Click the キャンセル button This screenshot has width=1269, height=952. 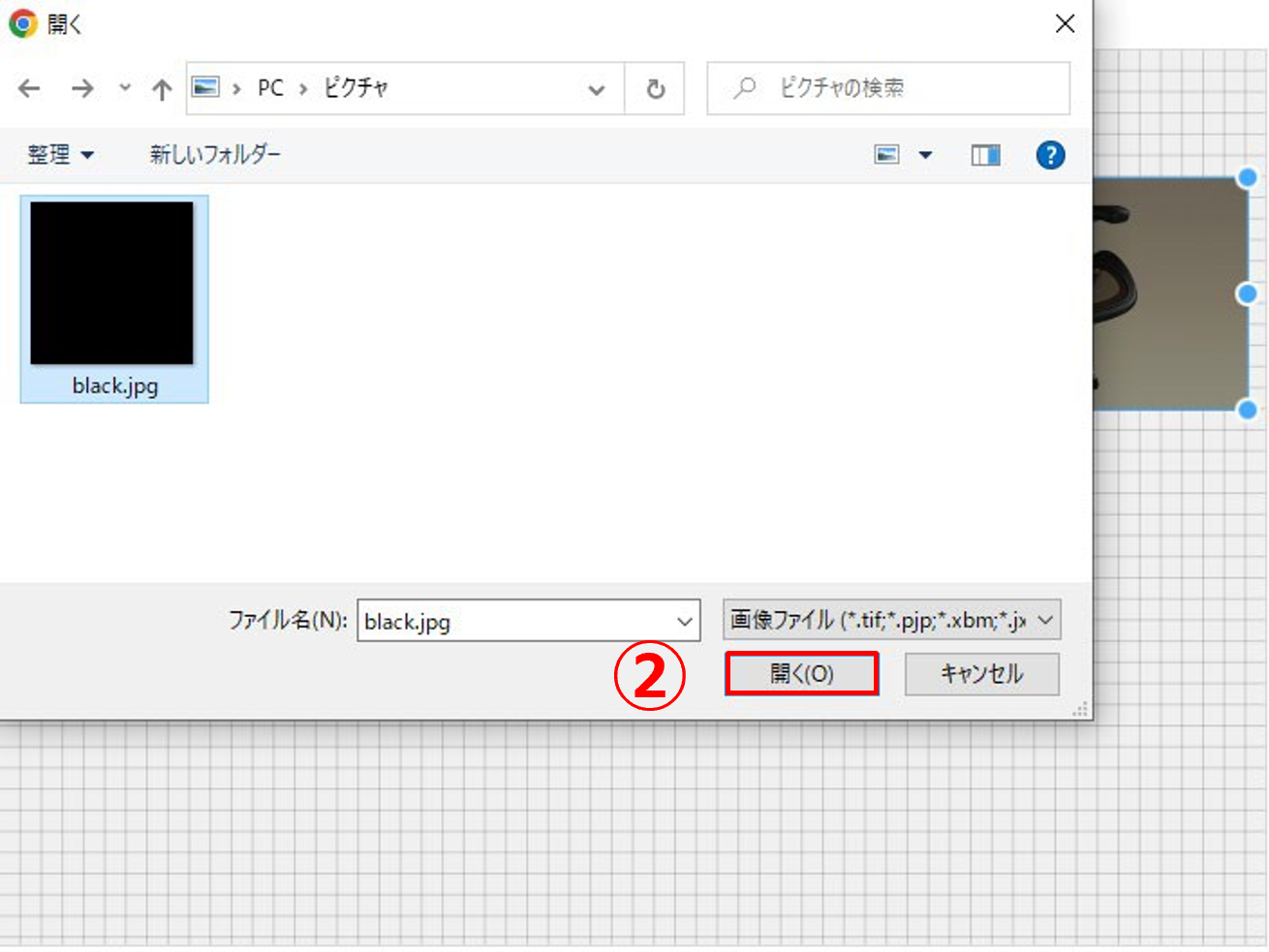pyautogui.click(x=981, y=674)
